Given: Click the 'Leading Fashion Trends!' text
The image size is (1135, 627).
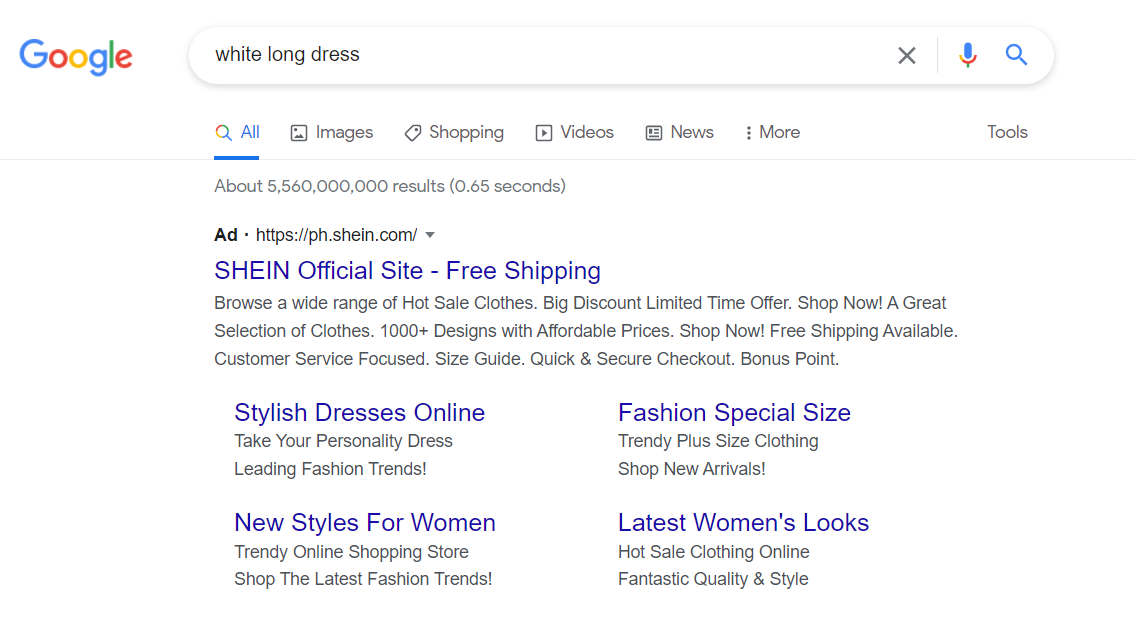Looking at the screenshot, I should tap(330, 469).
